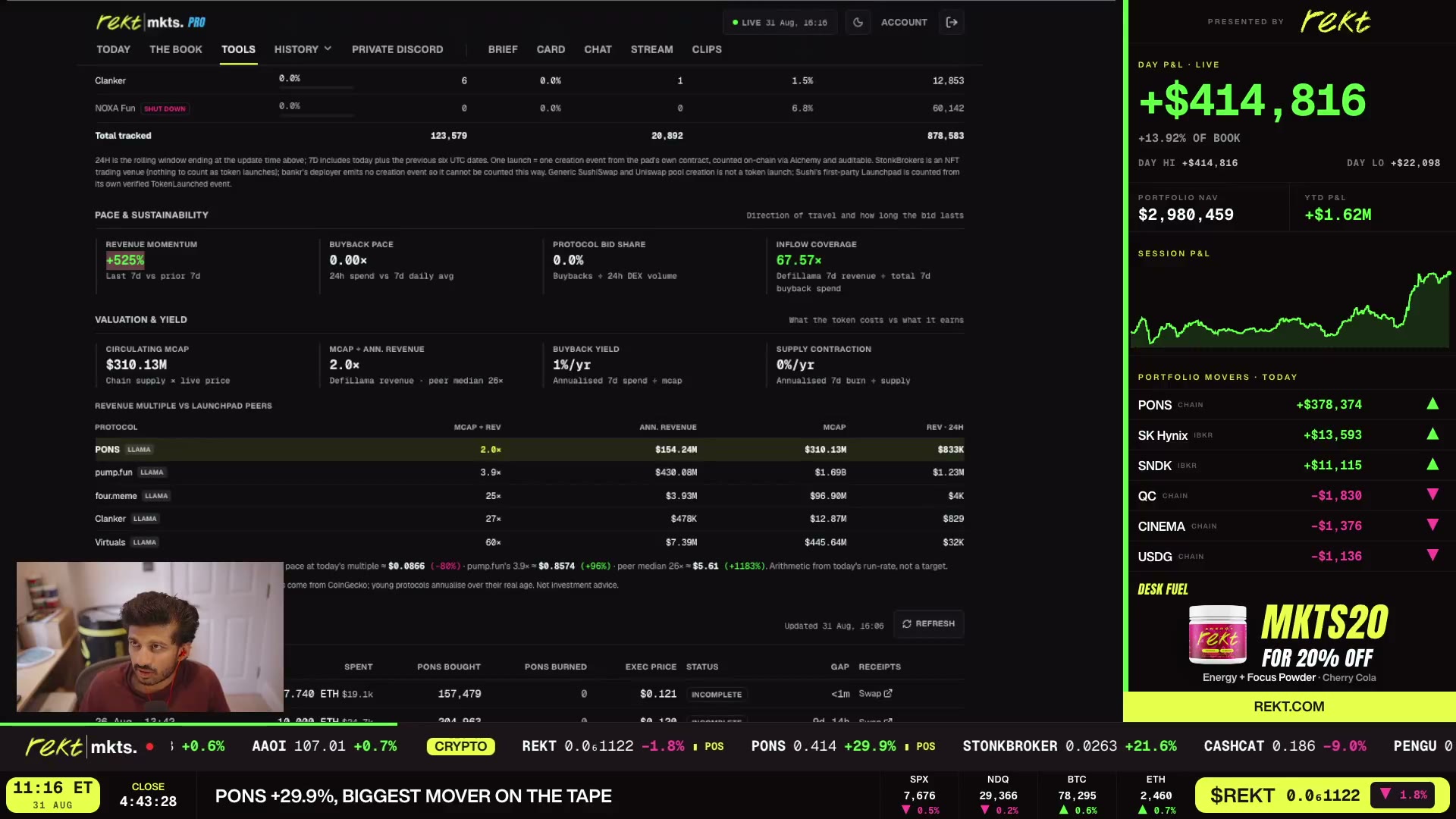Open the STREAM view
Screen dimensions: 1456x819
point(652,49)
